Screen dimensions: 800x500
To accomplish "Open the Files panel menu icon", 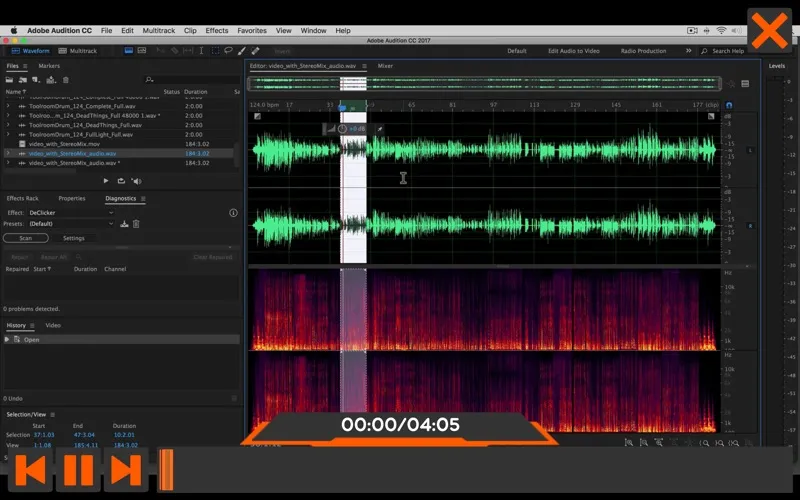I will click(x=25, y=66).
